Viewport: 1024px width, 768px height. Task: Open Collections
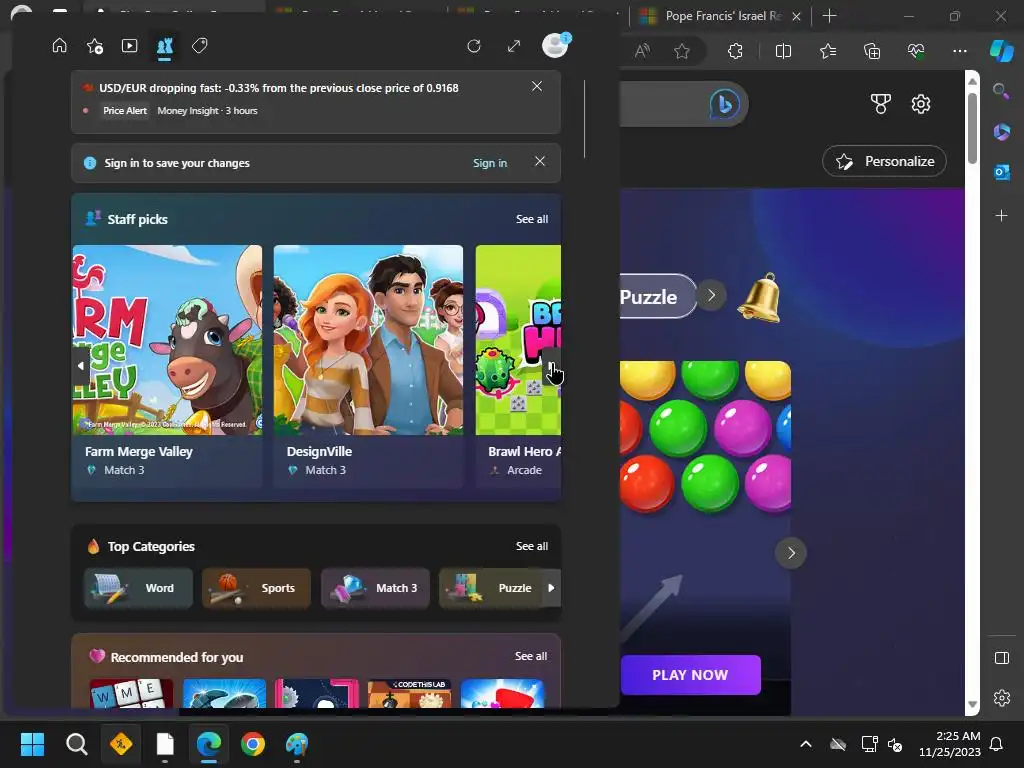(x=872, y=51)
